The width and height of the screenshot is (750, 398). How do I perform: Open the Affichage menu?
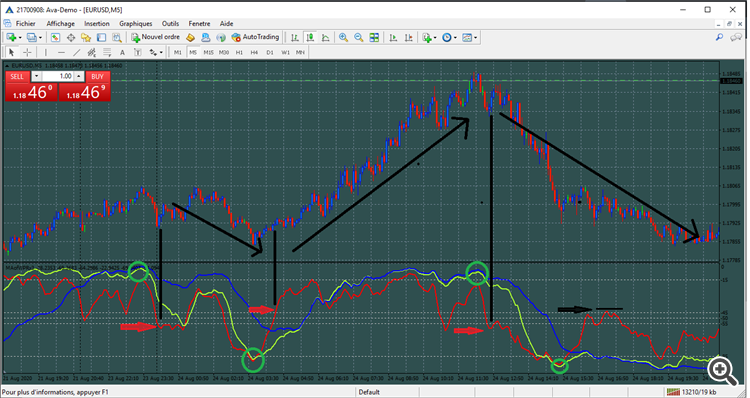click(x=60, y=23)
